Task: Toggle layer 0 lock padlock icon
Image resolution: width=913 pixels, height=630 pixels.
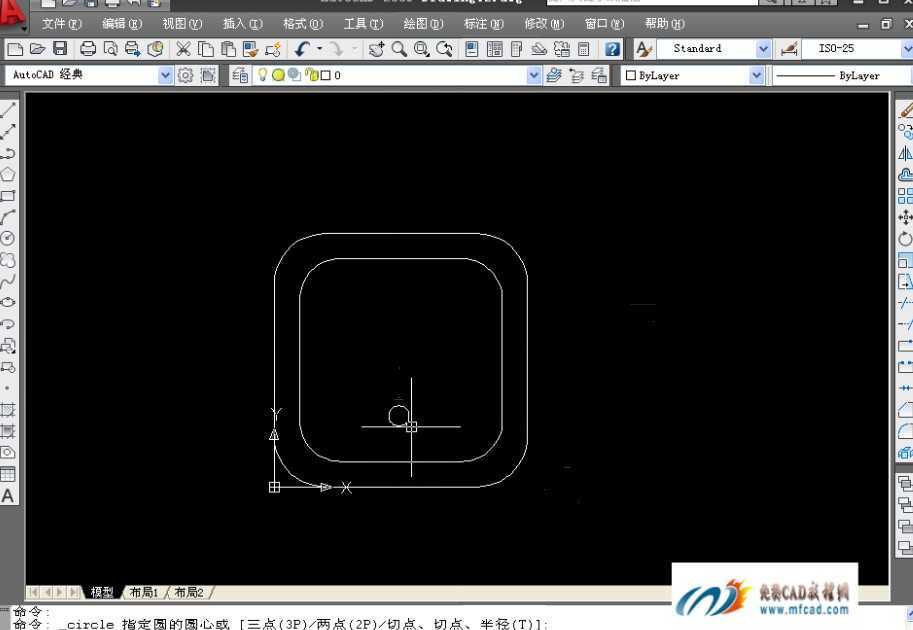Action: click(x=312, y=75)
